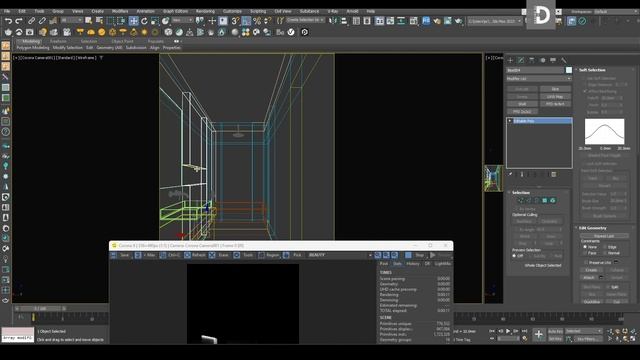Toggle Affect Backfacing checkbox
Viewport: 640px width, 360px height.
[x=585, y=91]
